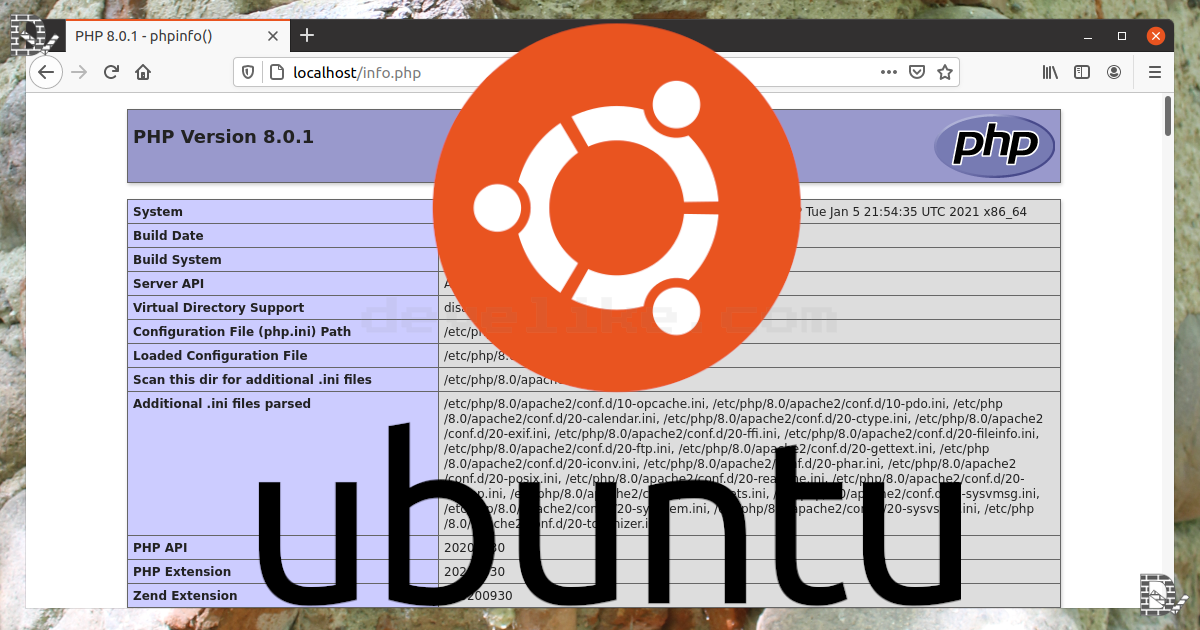Select 'Scan this dir for additional .ini files'

click(252, 380)
